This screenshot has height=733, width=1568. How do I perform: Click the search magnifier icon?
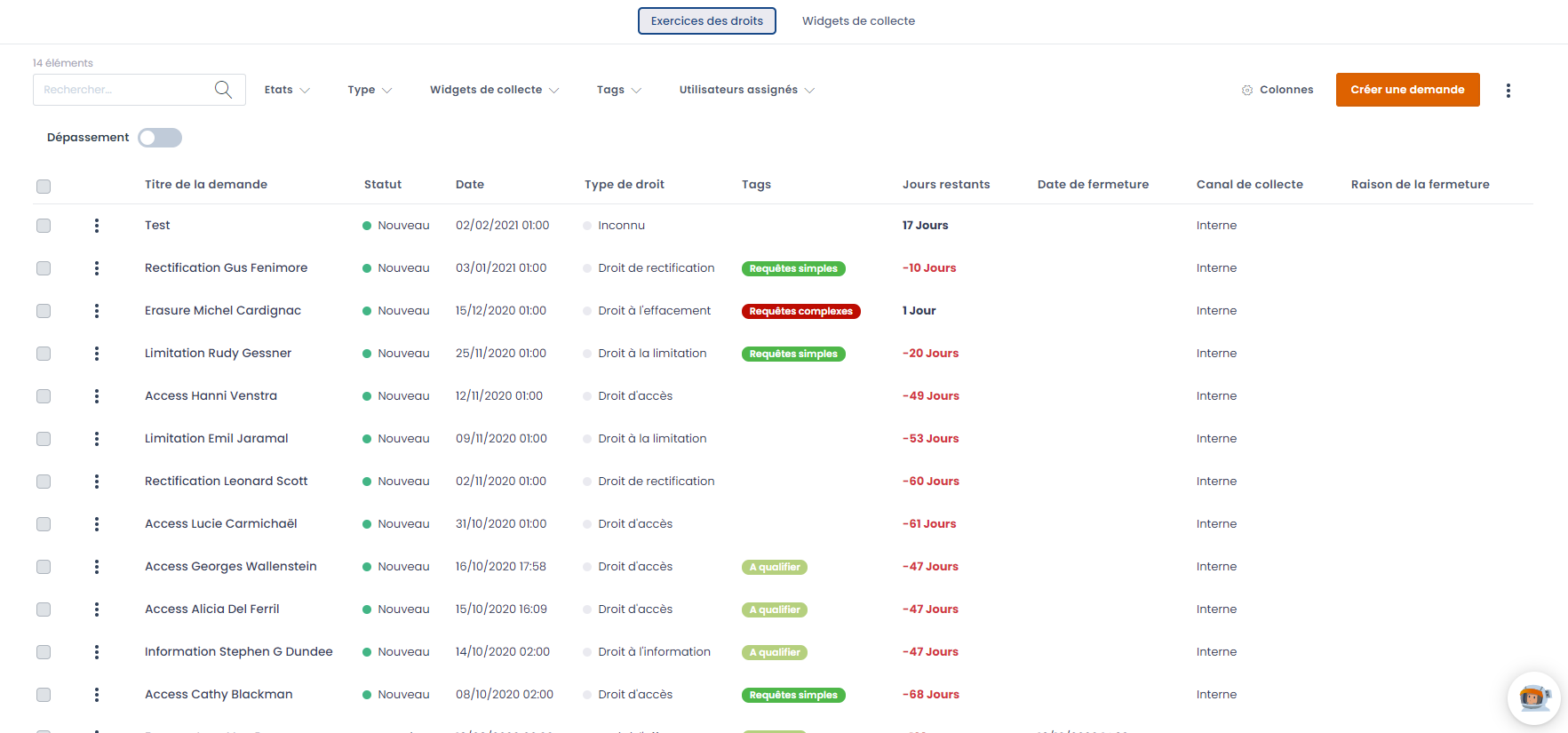[x=223, y=90]
